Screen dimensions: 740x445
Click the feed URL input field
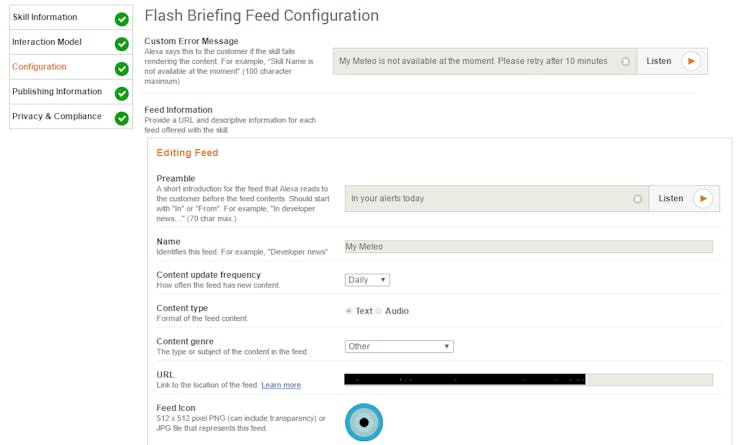[x=529, y=379]
